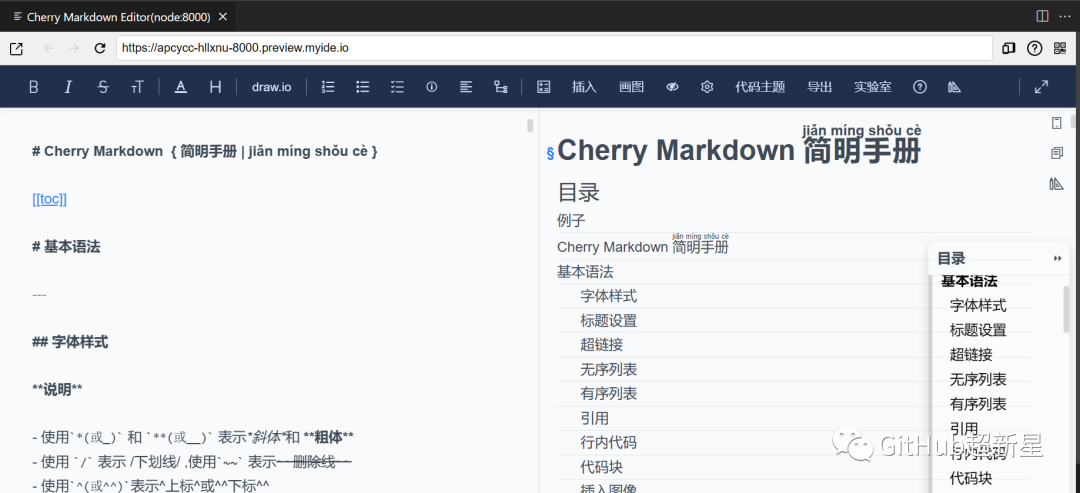1080x493 pixels.
Task: Open page in external browser
Action: point(17,48)
